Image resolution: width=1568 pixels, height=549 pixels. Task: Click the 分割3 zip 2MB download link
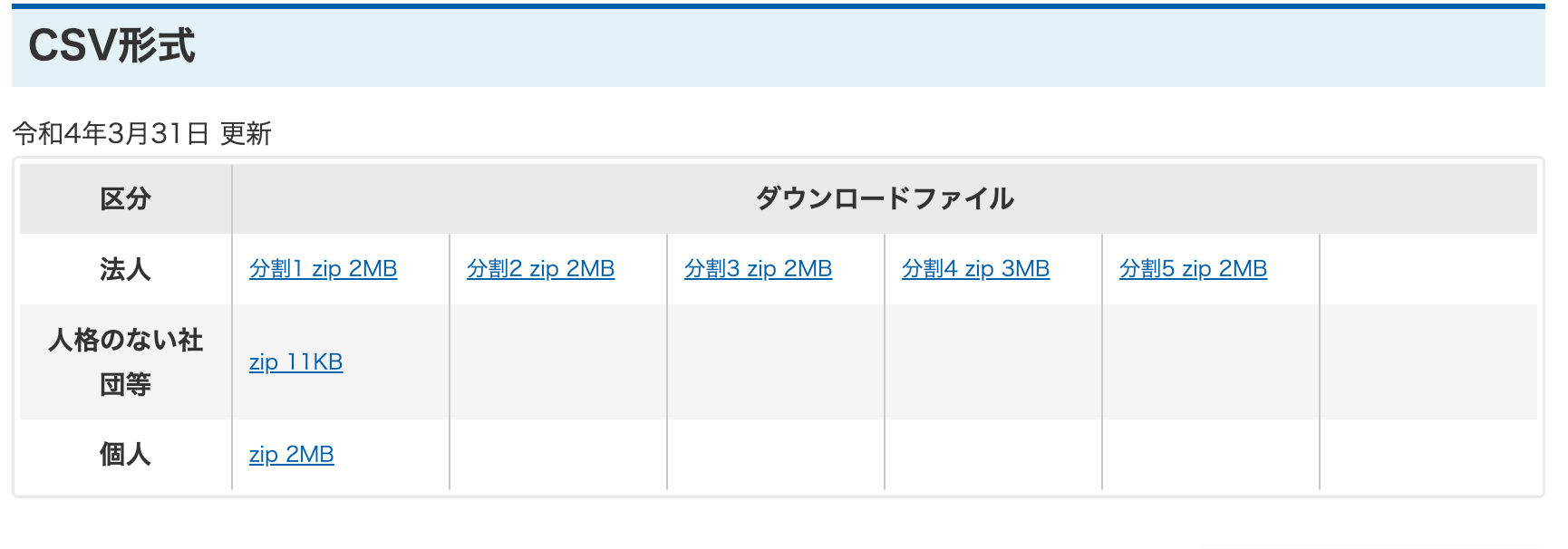(758, 269)
